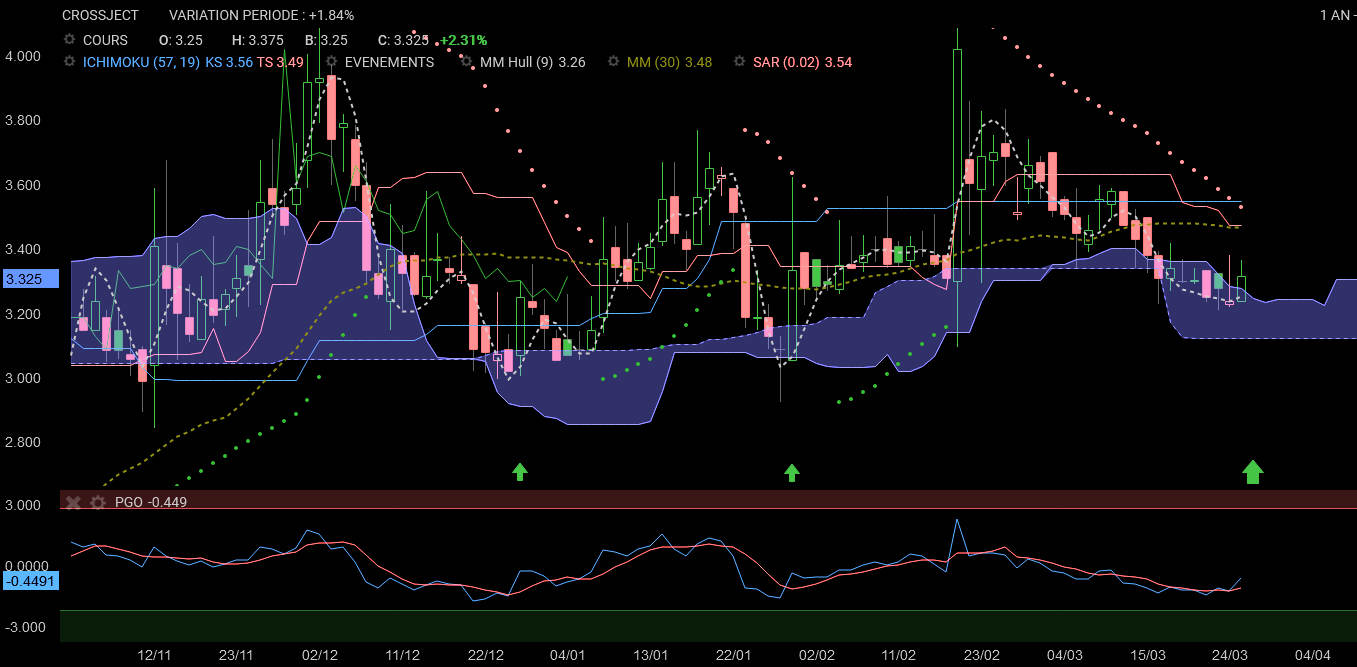
Task: Open MM Hull (9) settings gear
Action: click(x=466, y=62)
